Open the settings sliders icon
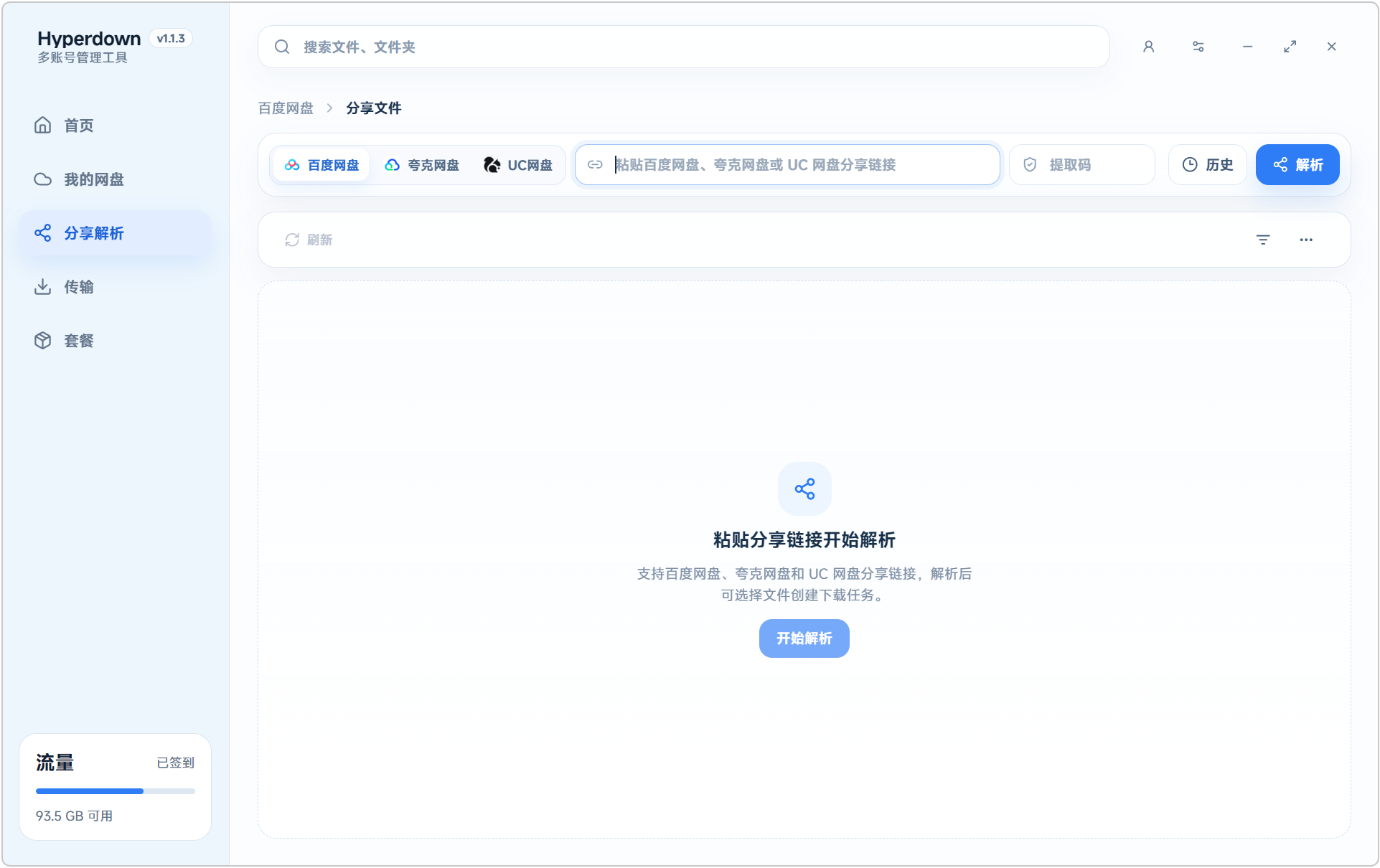 pos(1198,47)
